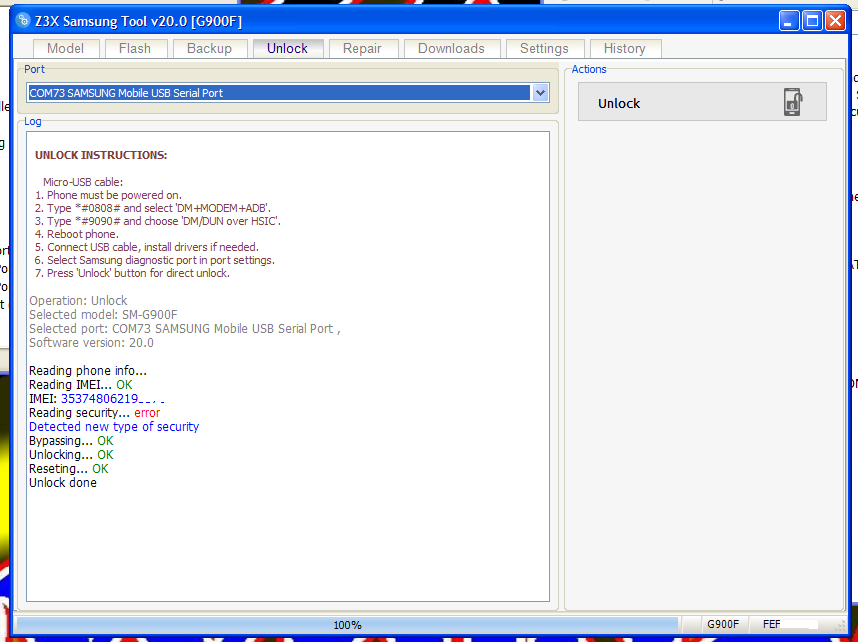858x642 pixels.
Task: Select the Unlock tab
Action: tap(288, 48)
